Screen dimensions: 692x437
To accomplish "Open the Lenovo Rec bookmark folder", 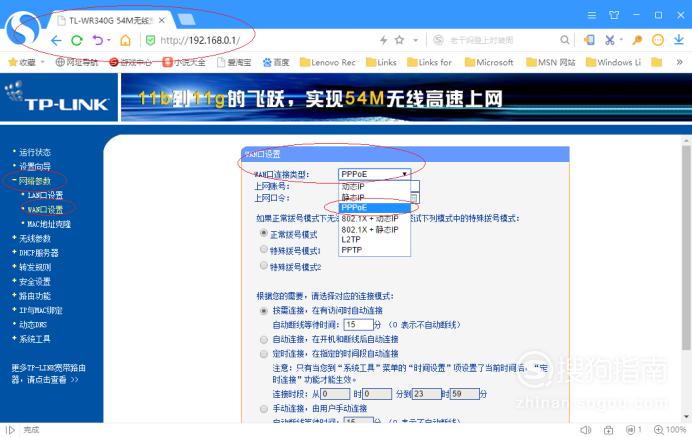I will coord(327,62).
